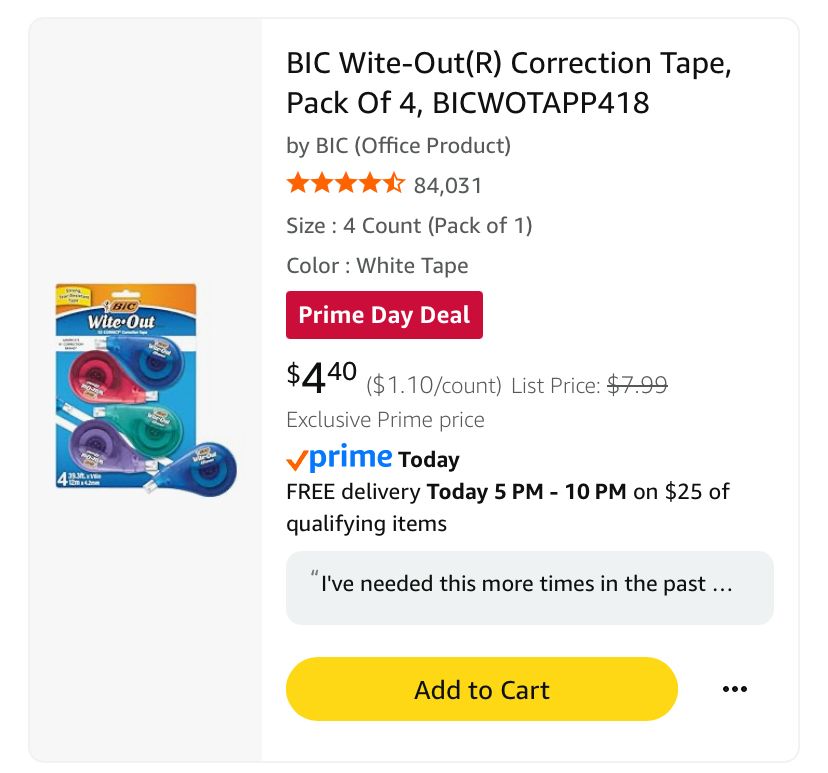The height and width of the screenshot is (773, 828).
Task: Open the three-dot more options menu
Action: (734, 689)
